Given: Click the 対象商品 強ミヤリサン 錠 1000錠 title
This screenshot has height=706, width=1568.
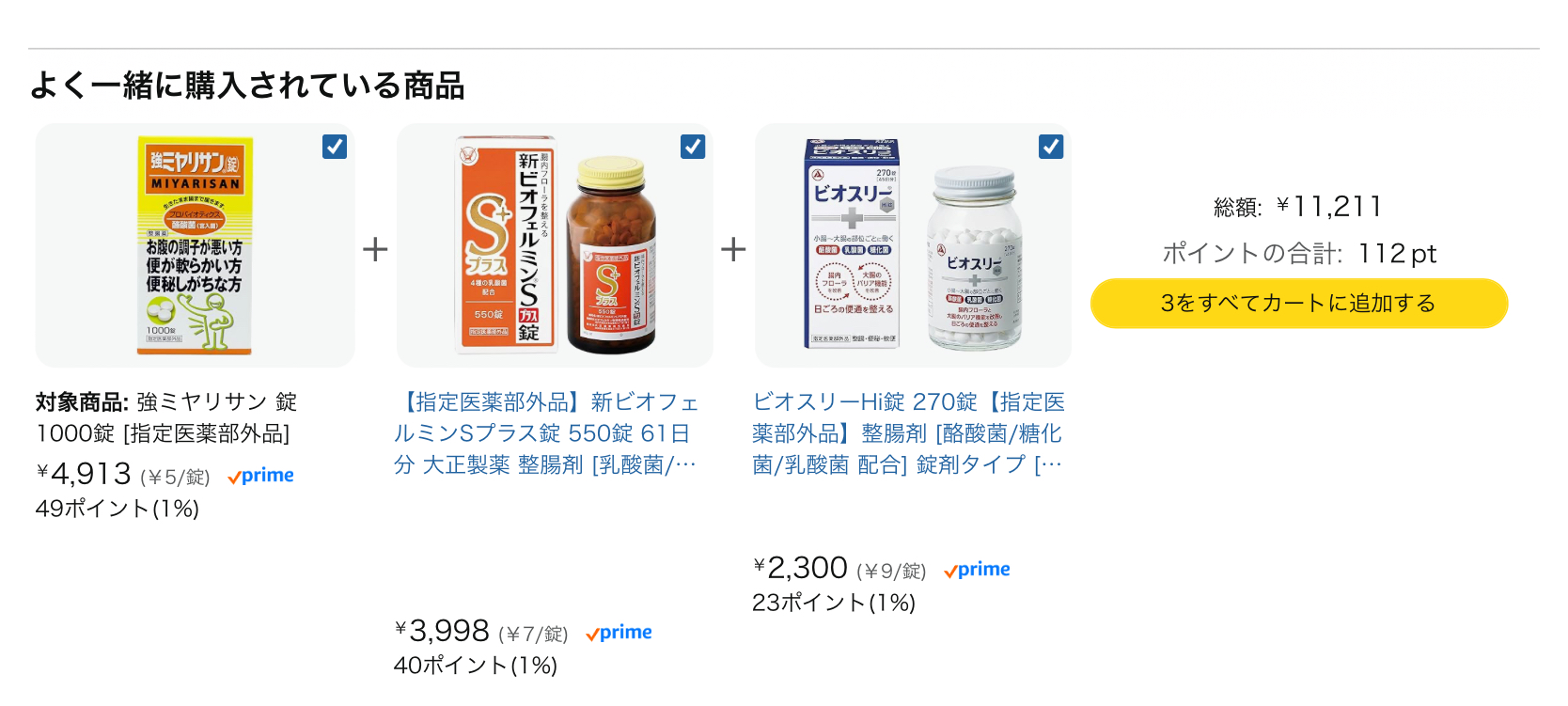Looking at the screenshot, I should coord(166,417).
